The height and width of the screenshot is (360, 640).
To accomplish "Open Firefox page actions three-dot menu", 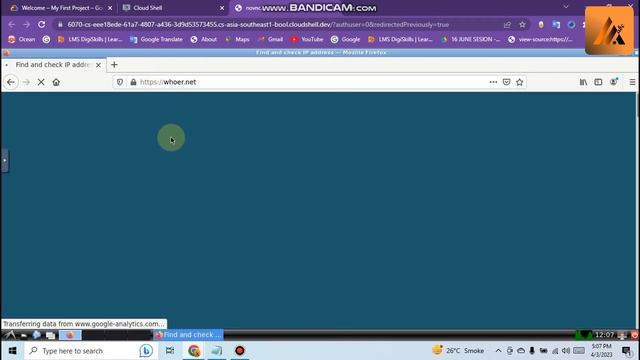I will click(x=493, y=82).
